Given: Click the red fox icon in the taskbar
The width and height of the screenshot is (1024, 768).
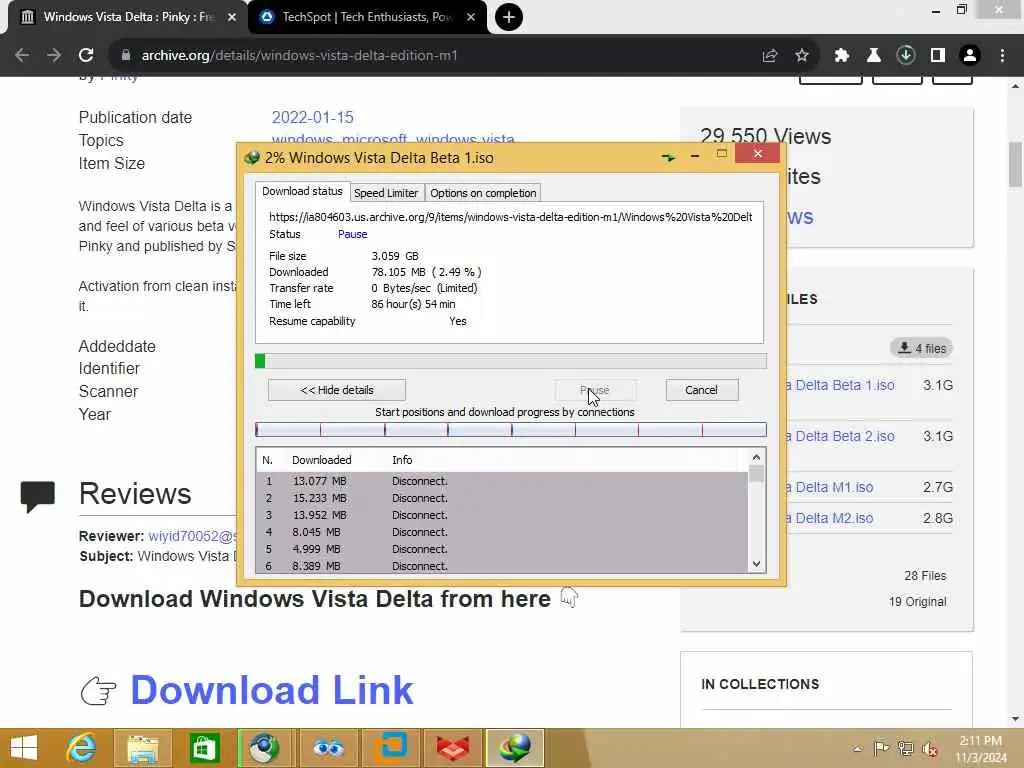Looking at the screenshot, I should (453, 748).
